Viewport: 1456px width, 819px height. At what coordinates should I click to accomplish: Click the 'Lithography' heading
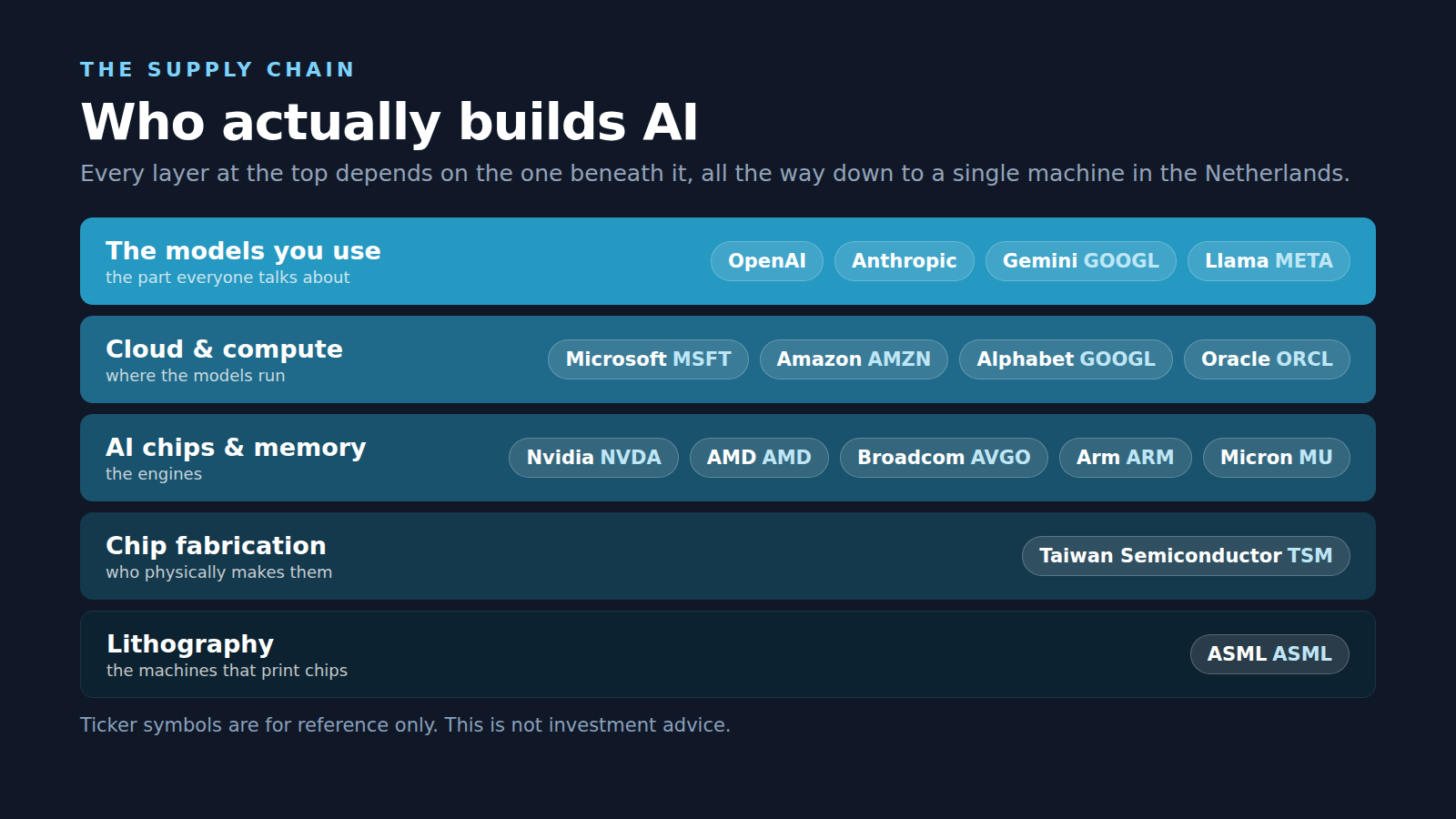click(190, 644)
